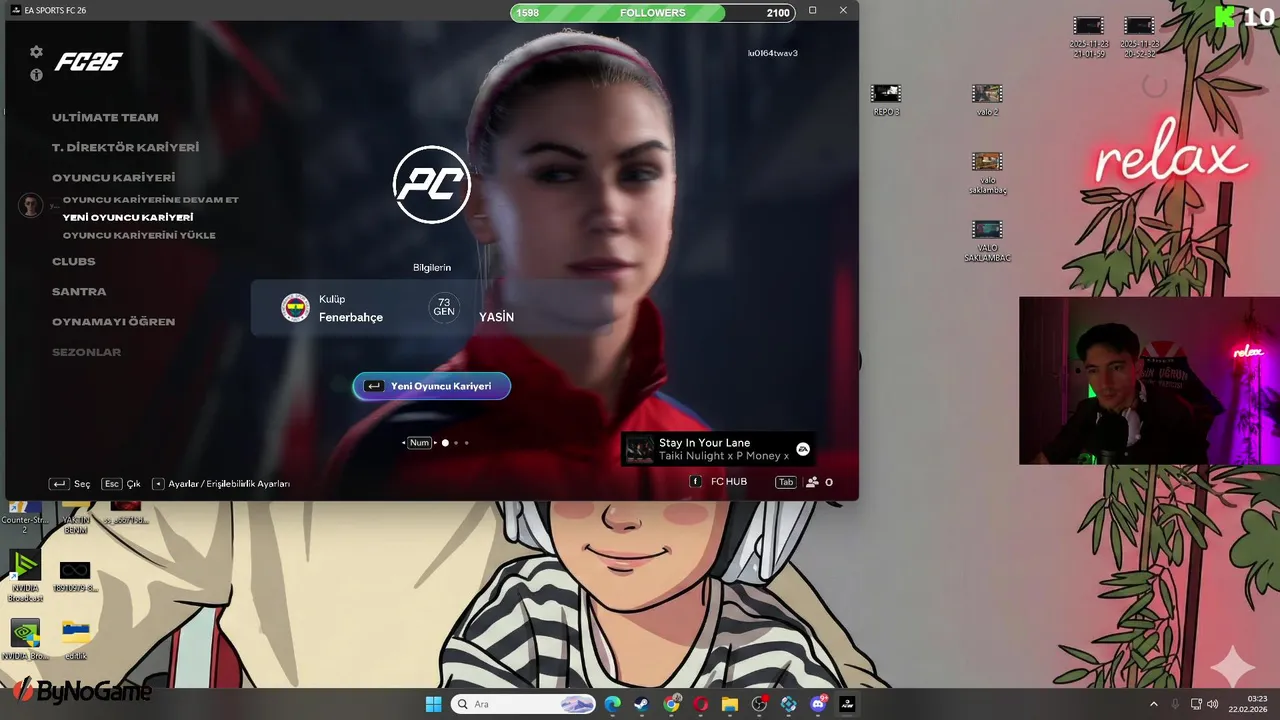Image resolution: width=1280 pixels, height=720 pixels.
Task: Open FC HUB
Action: click(719, 482)
